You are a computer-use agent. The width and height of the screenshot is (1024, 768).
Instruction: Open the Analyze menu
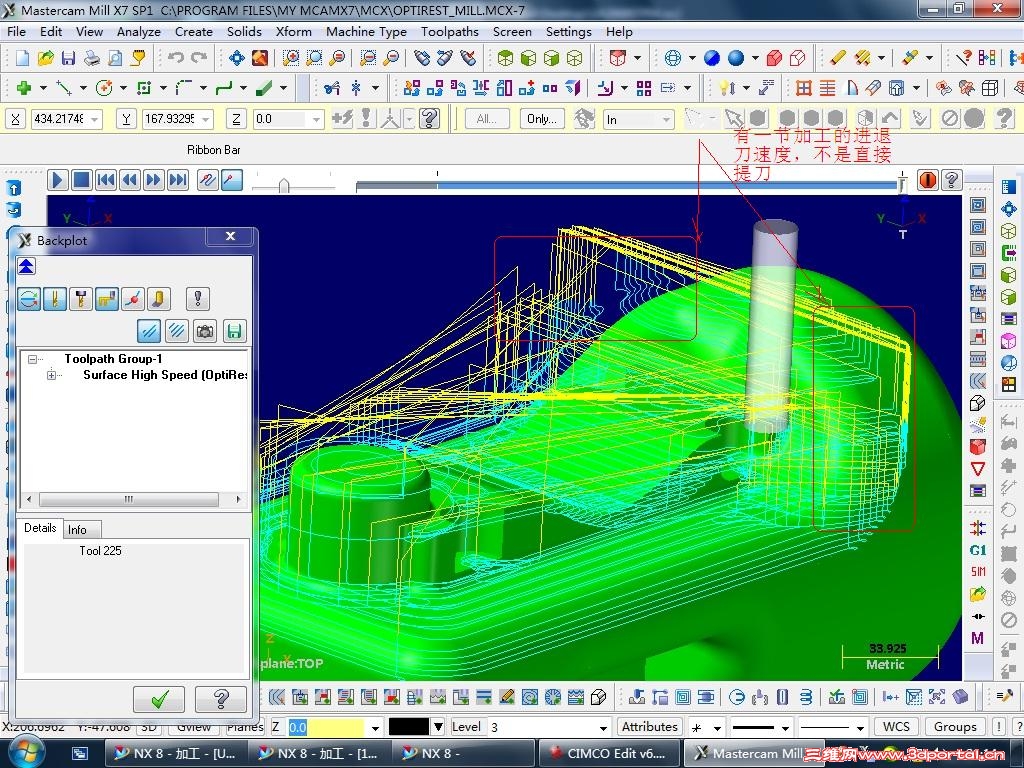(x=138, y=31)
